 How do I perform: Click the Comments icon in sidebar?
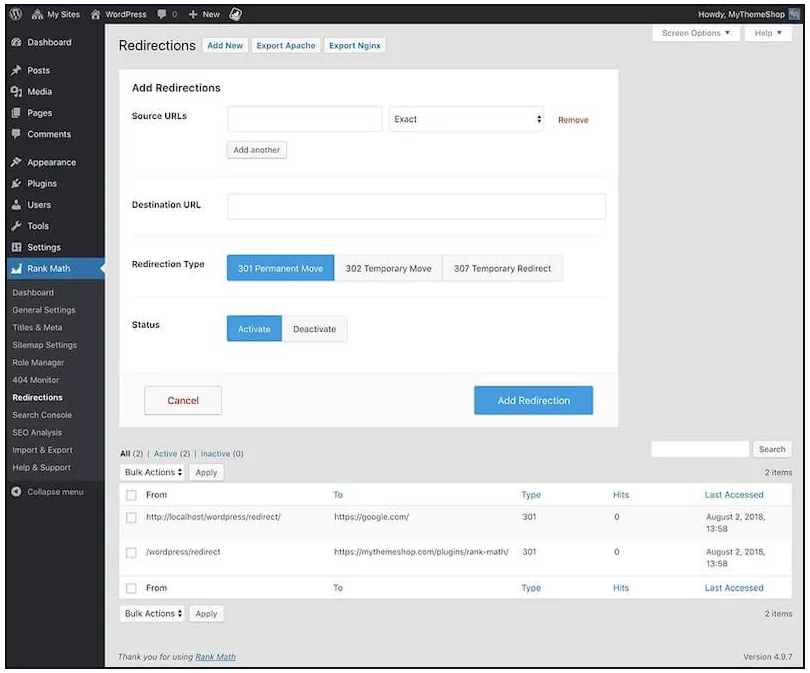point(17,134)
